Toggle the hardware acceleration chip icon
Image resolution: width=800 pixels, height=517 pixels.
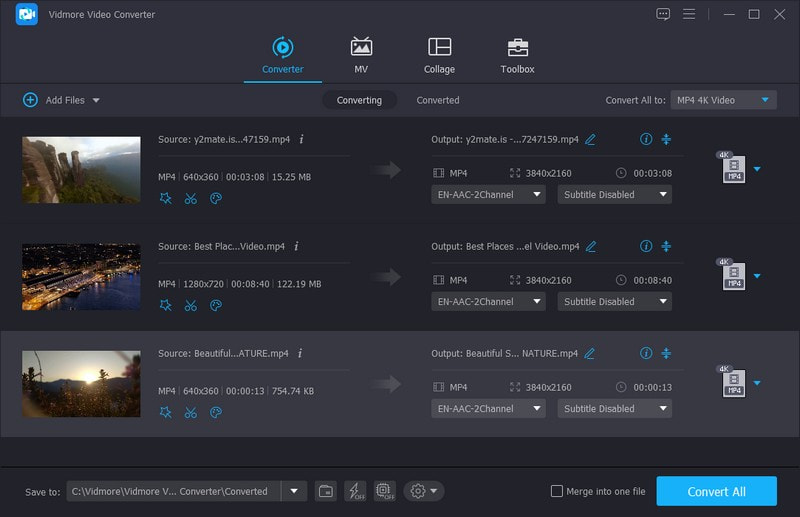coord(385,491)
